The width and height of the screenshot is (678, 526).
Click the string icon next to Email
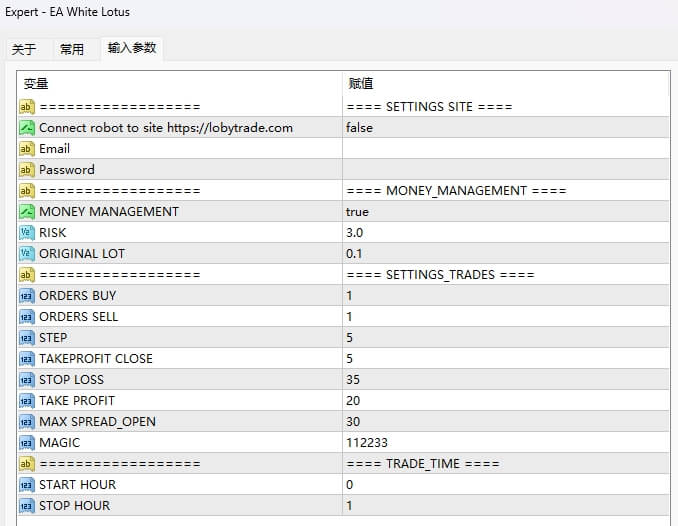[27, 149]
